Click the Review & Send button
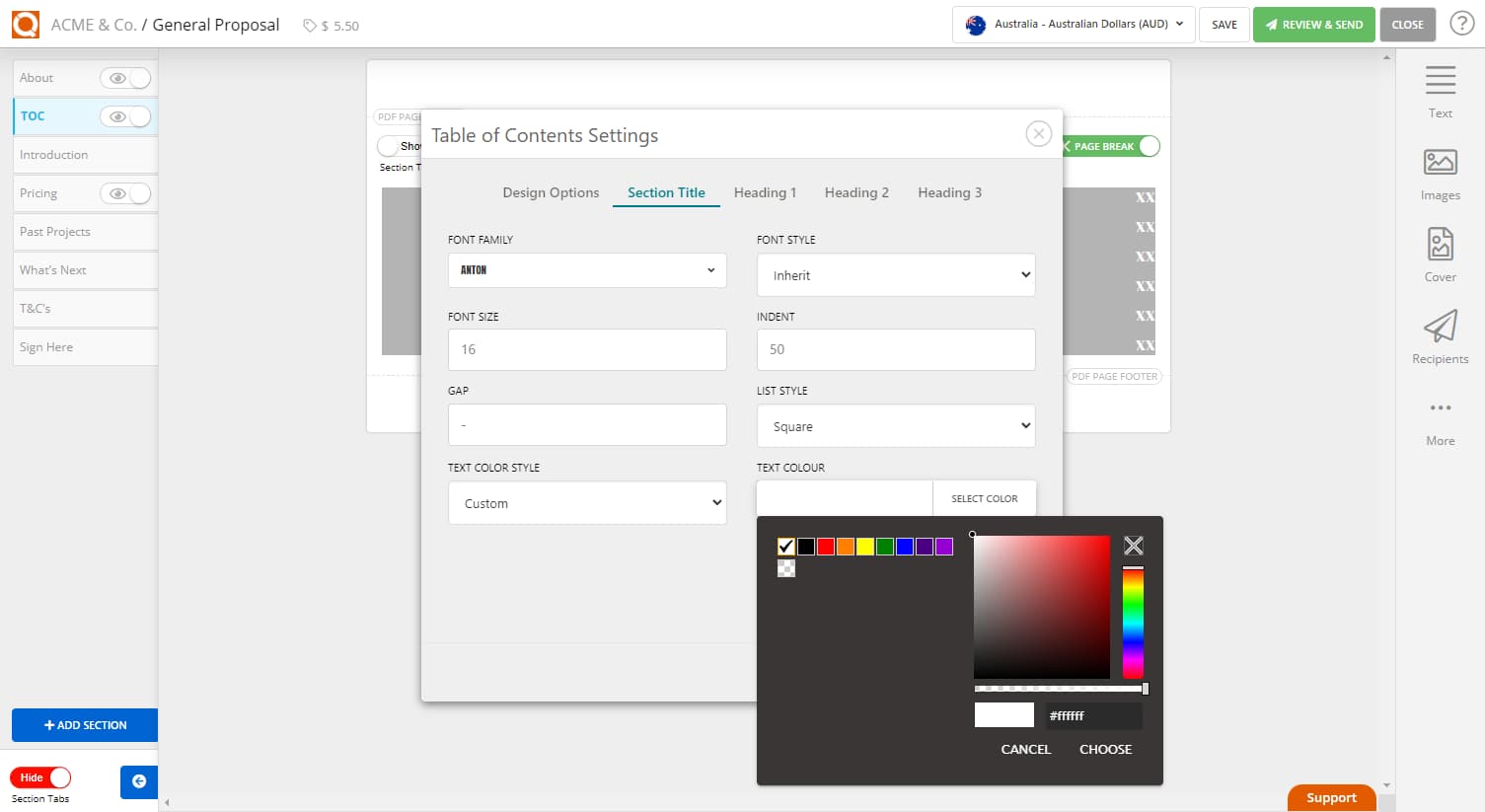Image resolution: width=1485 pixels, height=812 pixels. pyautogui.click(x=1313, y=25)
